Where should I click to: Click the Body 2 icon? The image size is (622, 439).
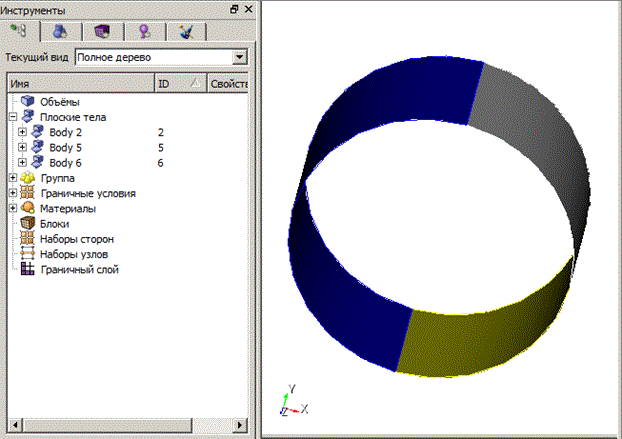(x=37, y=132)
